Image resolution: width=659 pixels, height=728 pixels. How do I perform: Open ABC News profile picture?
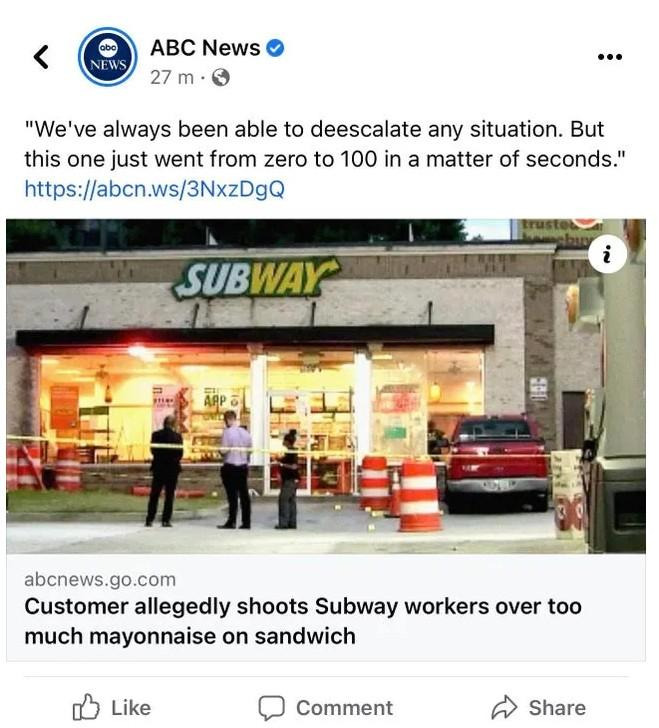click(x=107, y=57)
